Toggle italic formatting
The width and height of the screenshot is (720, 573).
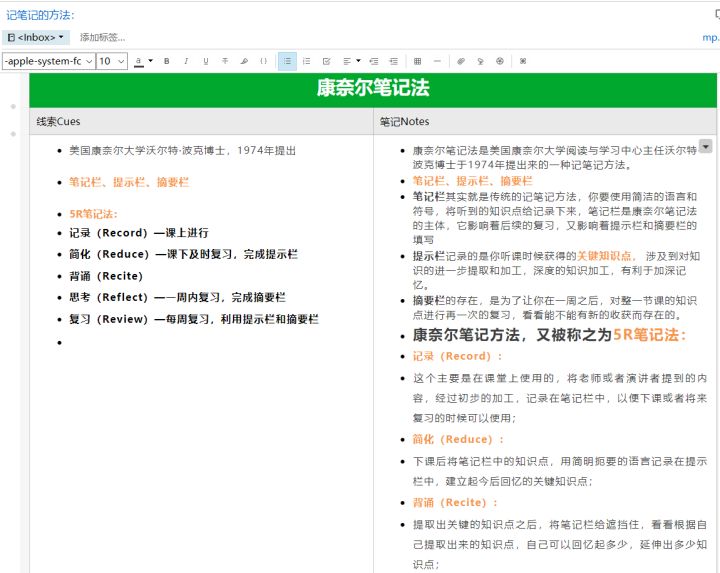click(186, 61)
